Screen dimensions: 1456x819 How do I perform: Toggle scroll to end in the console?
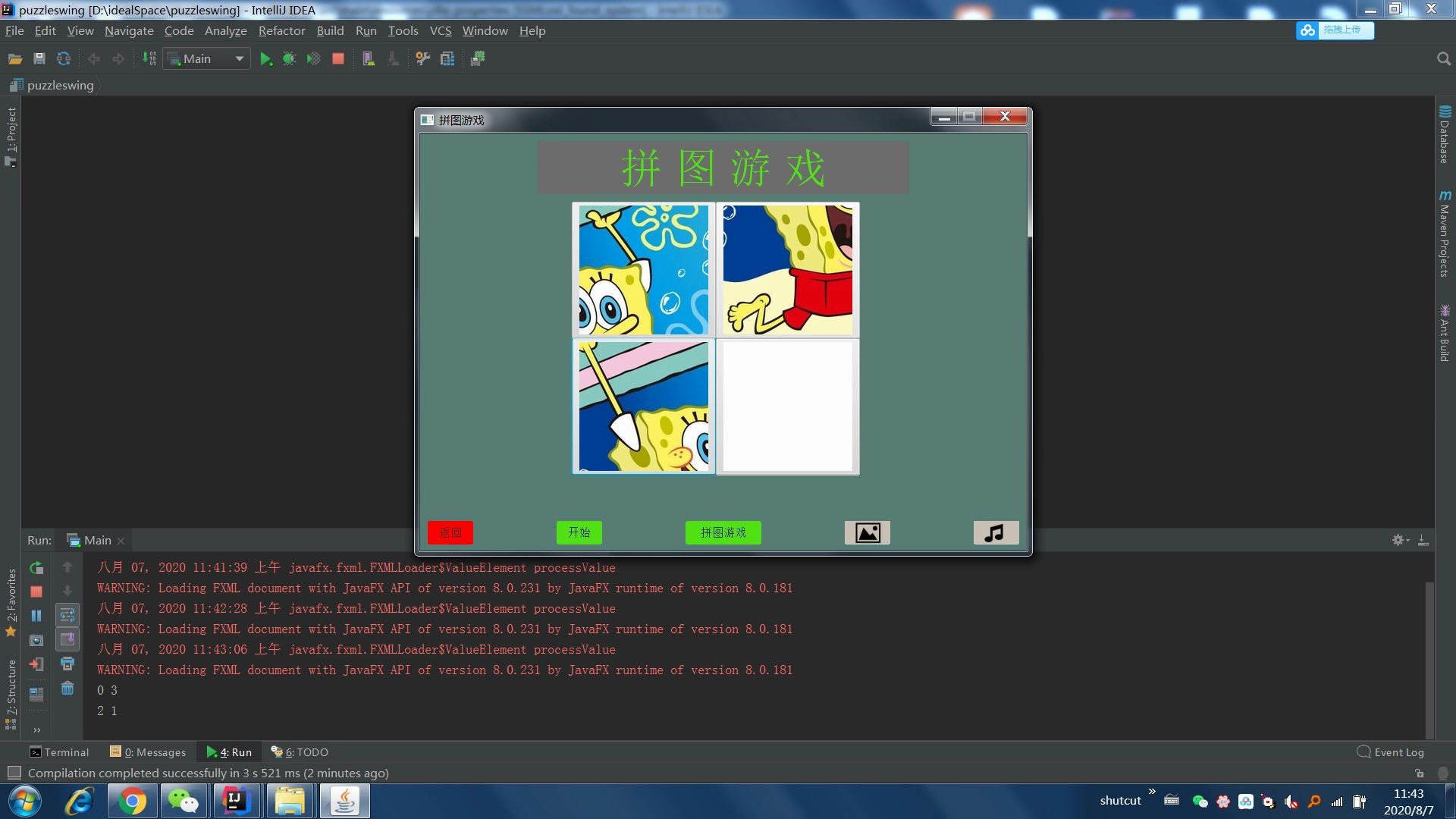pyautogui.click(x=67, y=639)
